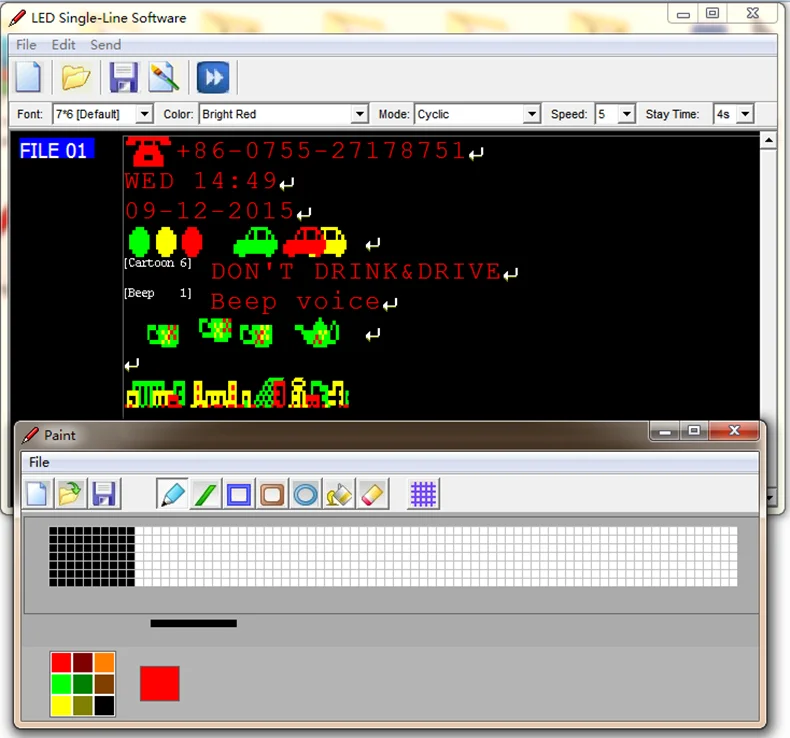Click the New file icon in LED toolbar
This screenshot has height=738, width=790.
[x=28, y=77]
